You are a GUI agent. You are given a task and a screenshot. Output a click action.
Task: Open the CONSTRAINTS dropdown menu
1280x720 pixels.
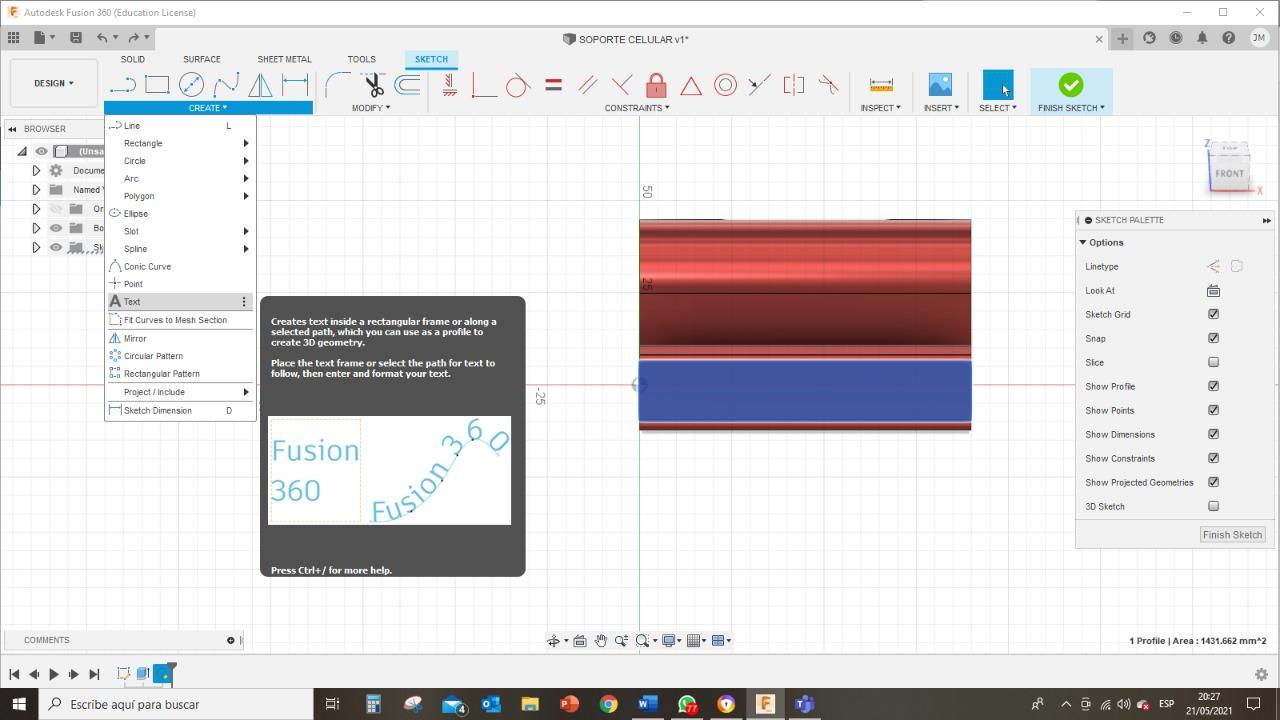pos(636,108)
